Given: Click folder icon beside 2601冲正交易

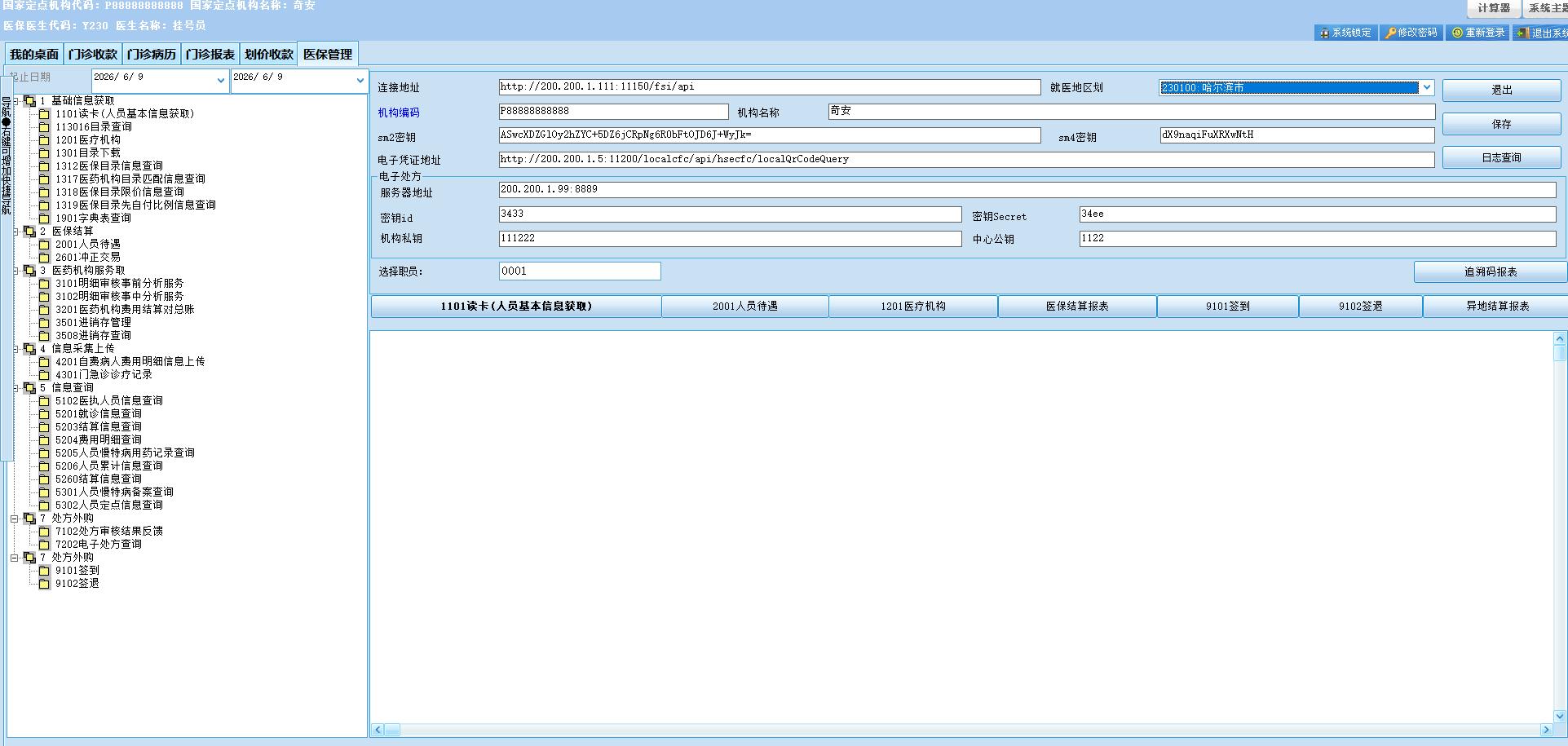Looking at the screenshot, I should [45, 258].
